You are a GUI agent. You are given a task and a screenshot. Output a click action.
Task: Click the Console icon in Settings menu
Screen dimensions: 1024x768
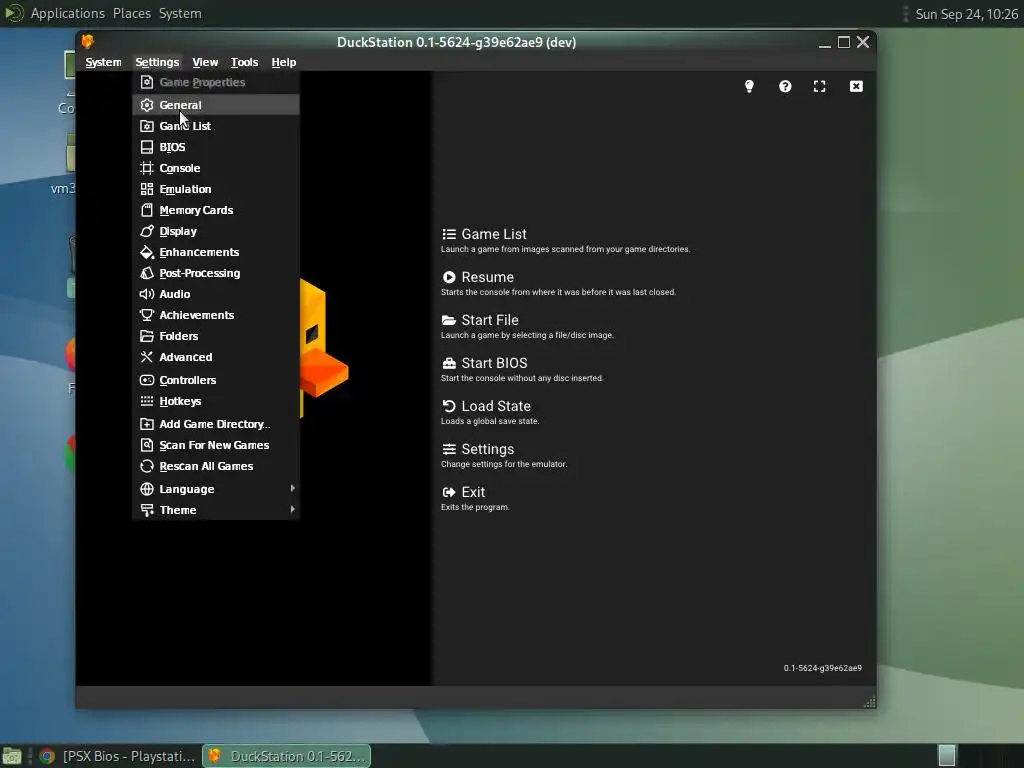tap(147, 168)
